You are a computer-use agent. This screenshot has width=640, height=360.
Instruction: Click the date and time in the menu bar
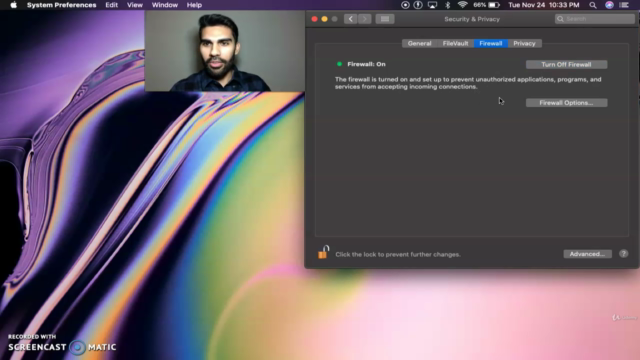coord(544,5)
